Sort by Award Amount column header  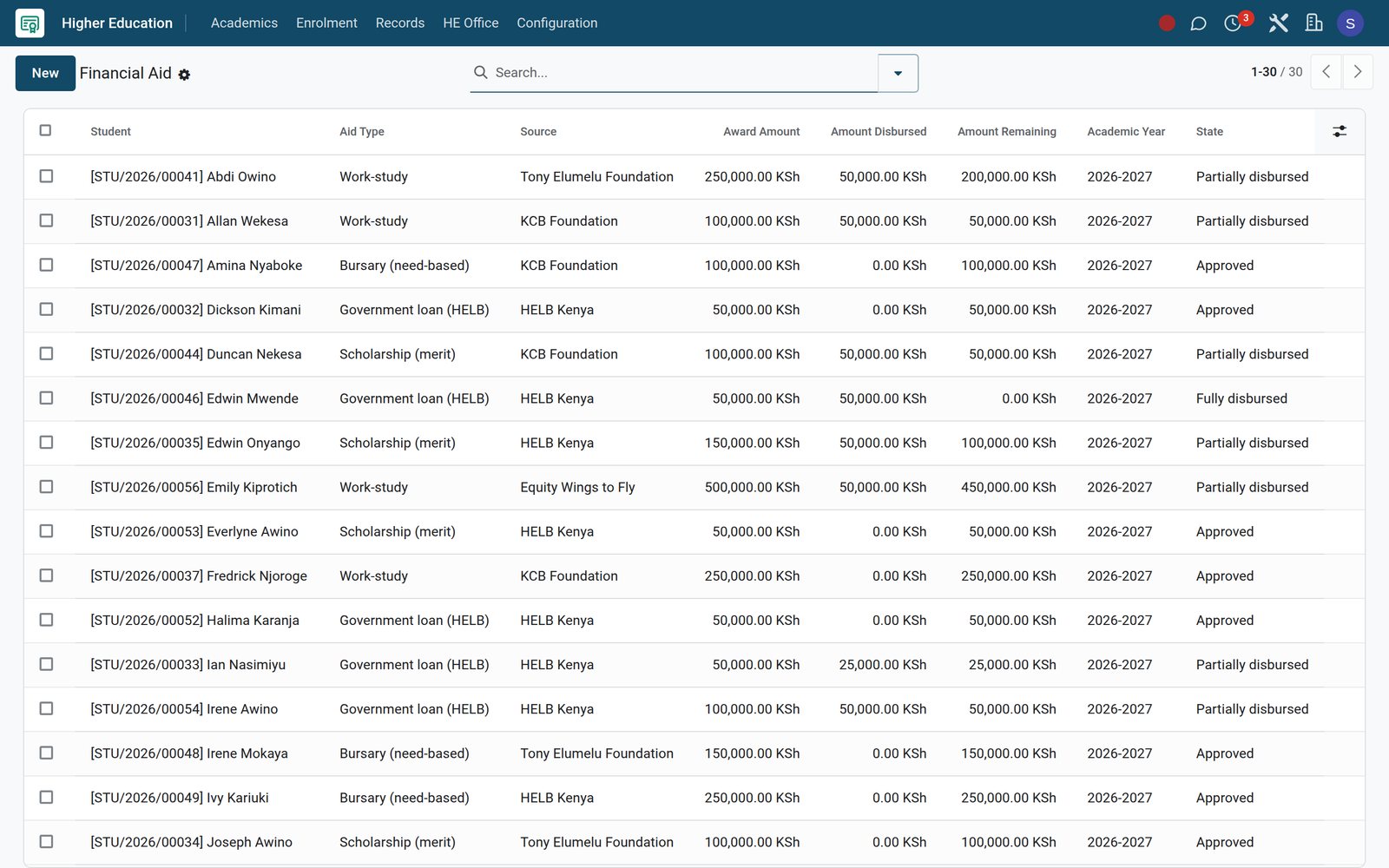point(761,132)
